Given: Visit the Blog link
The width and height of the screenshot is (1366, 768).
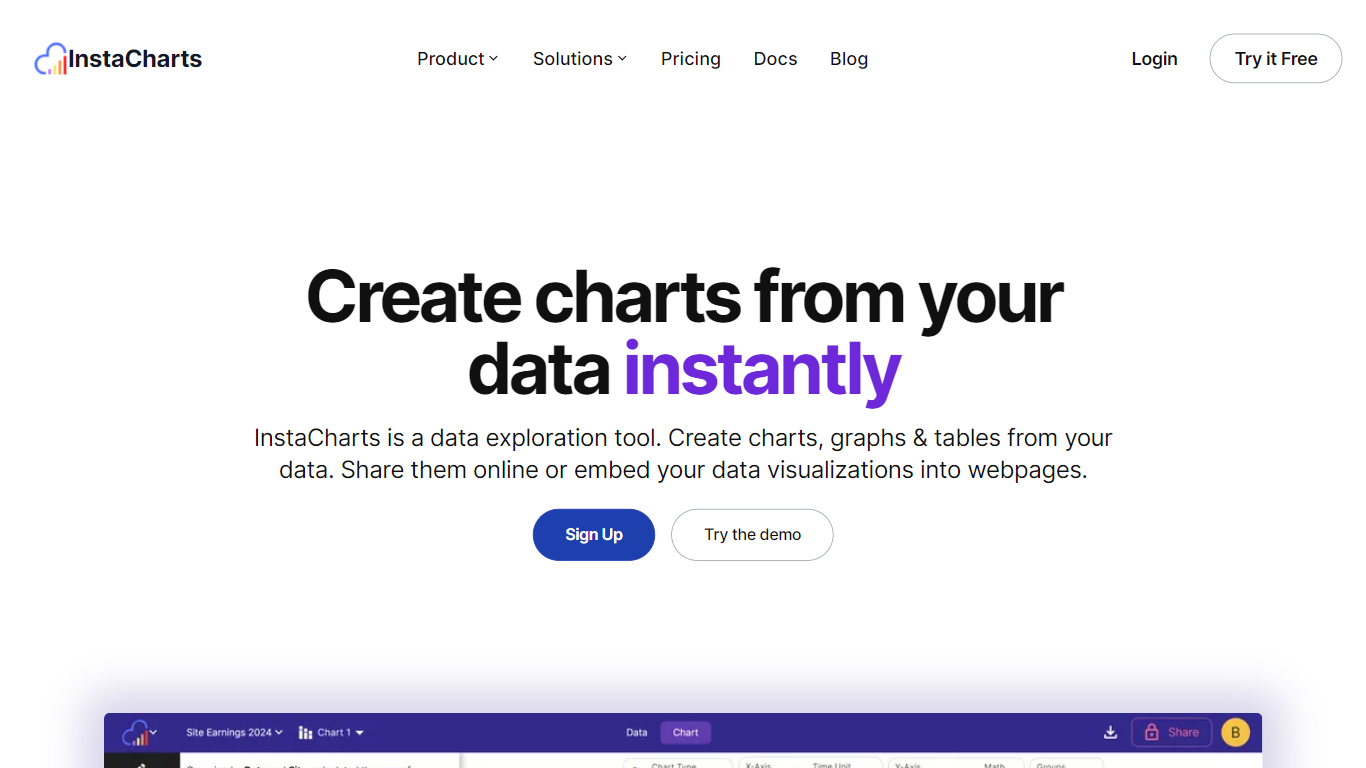Looking at the screenshot, I should 849,59.
